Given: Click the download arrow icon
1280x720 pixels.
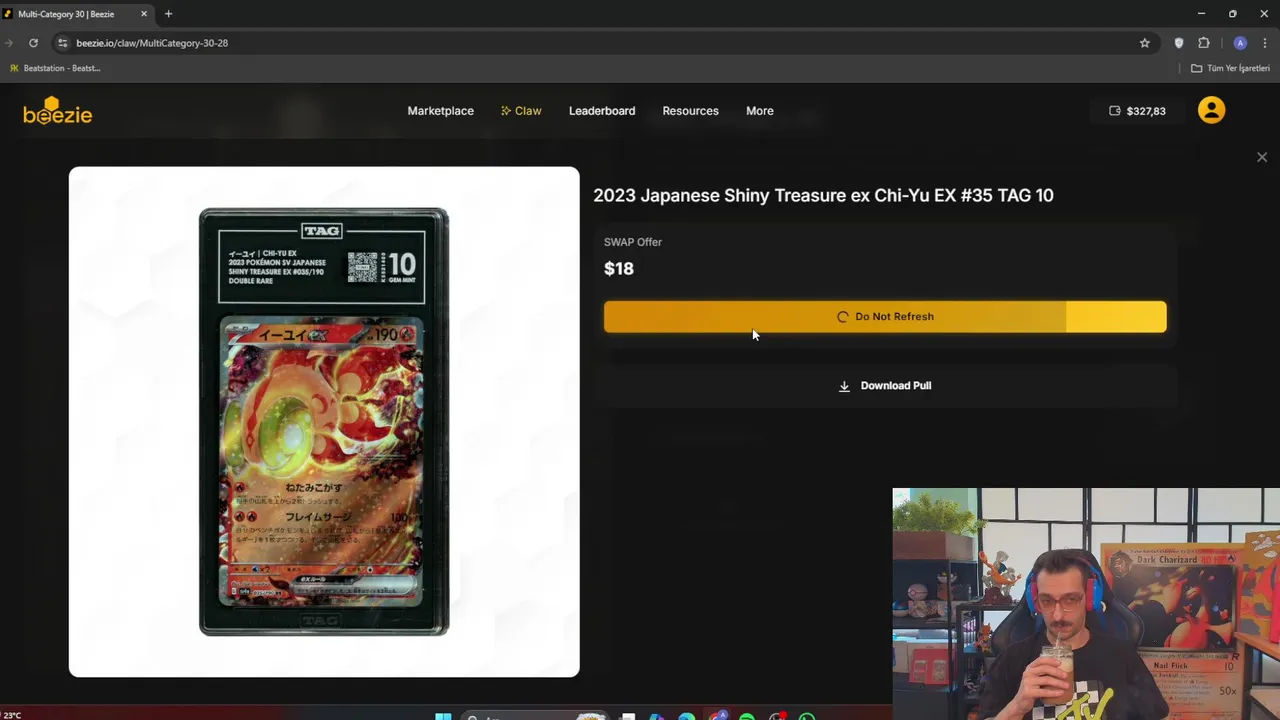Looking at the screenshot, I should click(x=844, y=386).
